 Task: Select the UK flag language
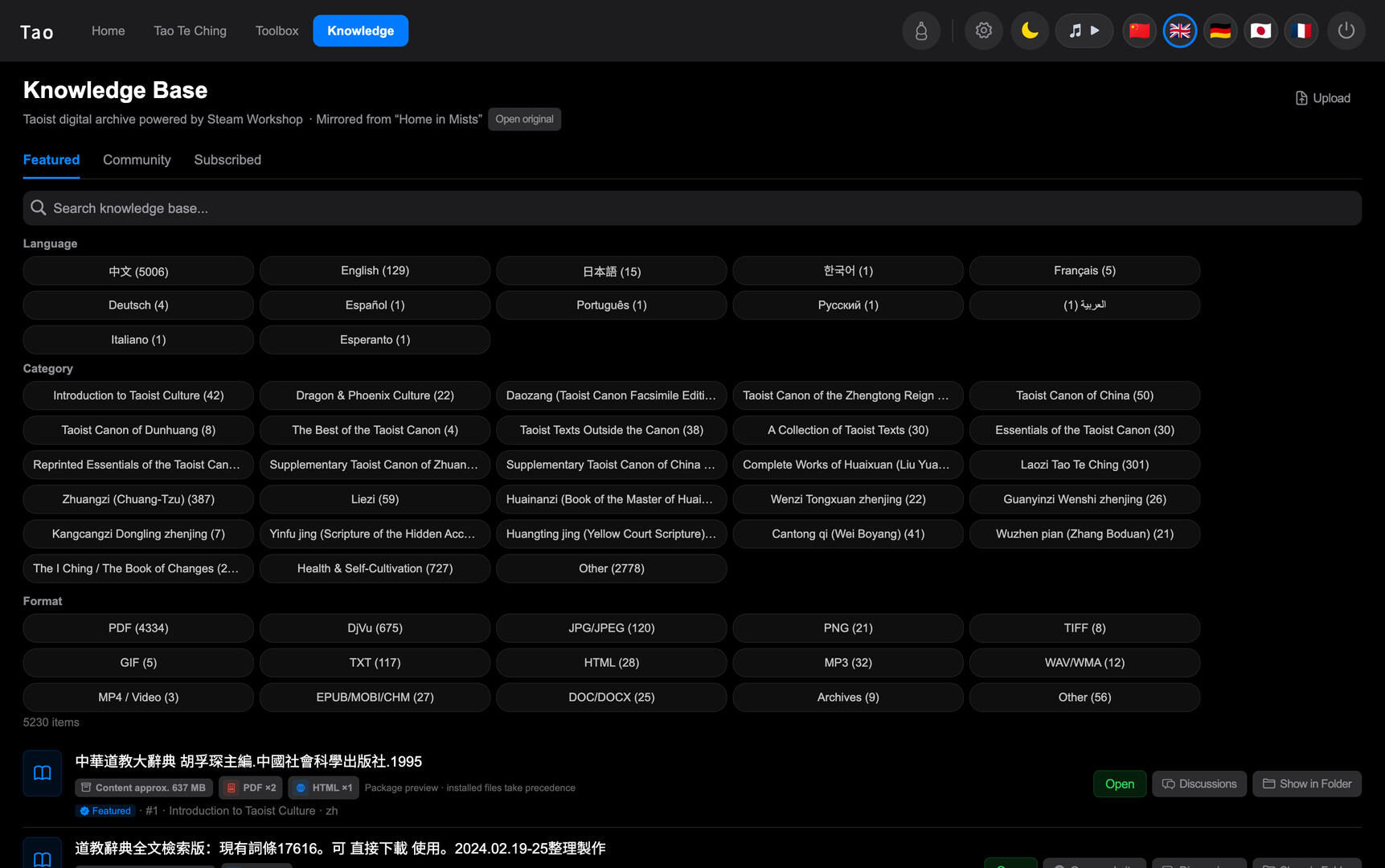tap(1180, 31)
